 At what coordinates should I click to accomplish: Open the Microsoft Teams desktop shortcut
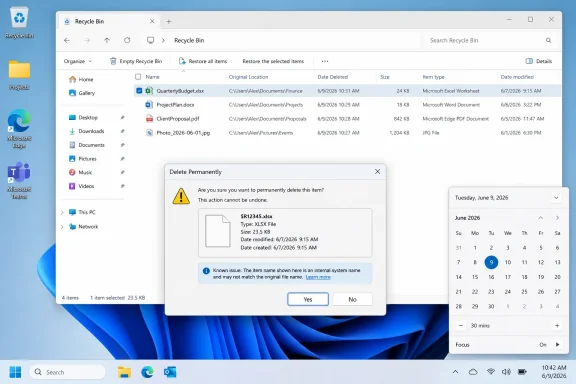(x=19, y=180)
